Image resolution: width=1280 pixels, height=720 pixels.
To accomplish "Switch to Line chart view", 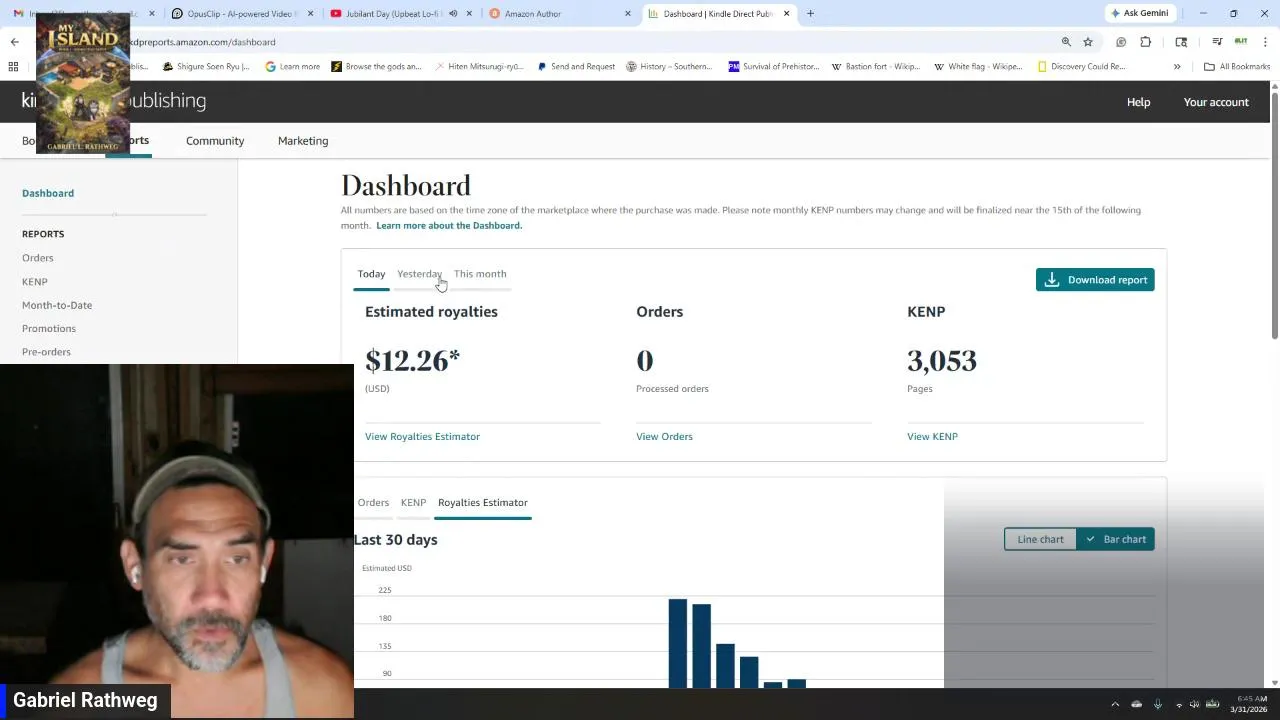I will pyautogui.click(x=1040, y=540).
